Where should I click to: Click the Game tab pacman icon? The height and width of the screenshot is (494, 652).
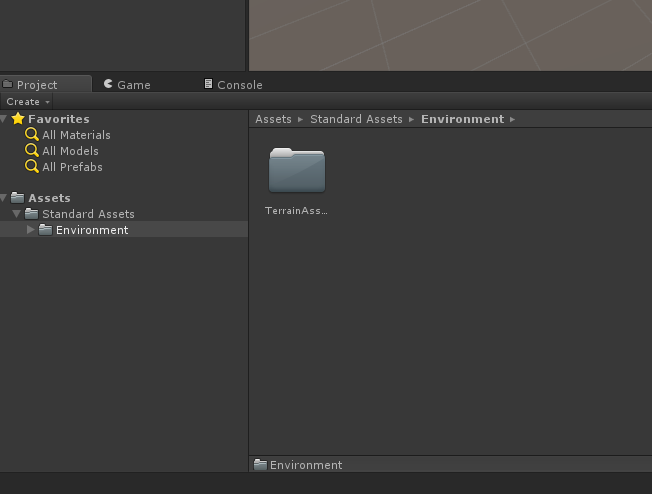click(x=108, y=84)
